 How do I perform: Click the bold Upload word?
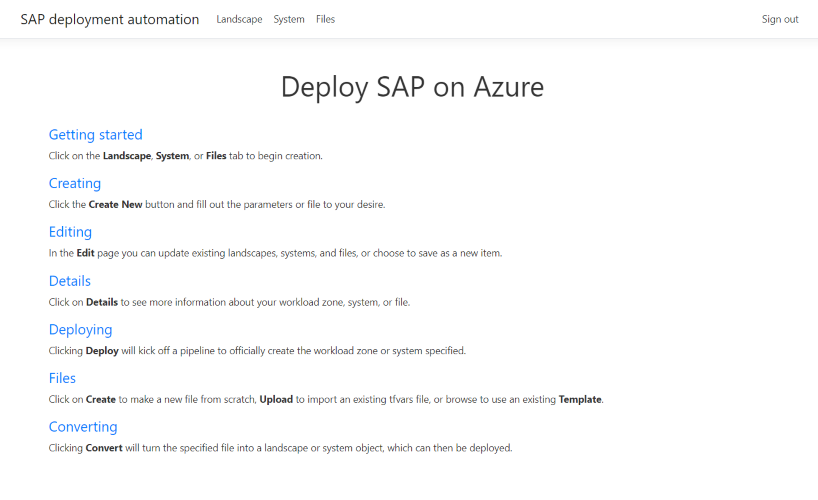276,400
